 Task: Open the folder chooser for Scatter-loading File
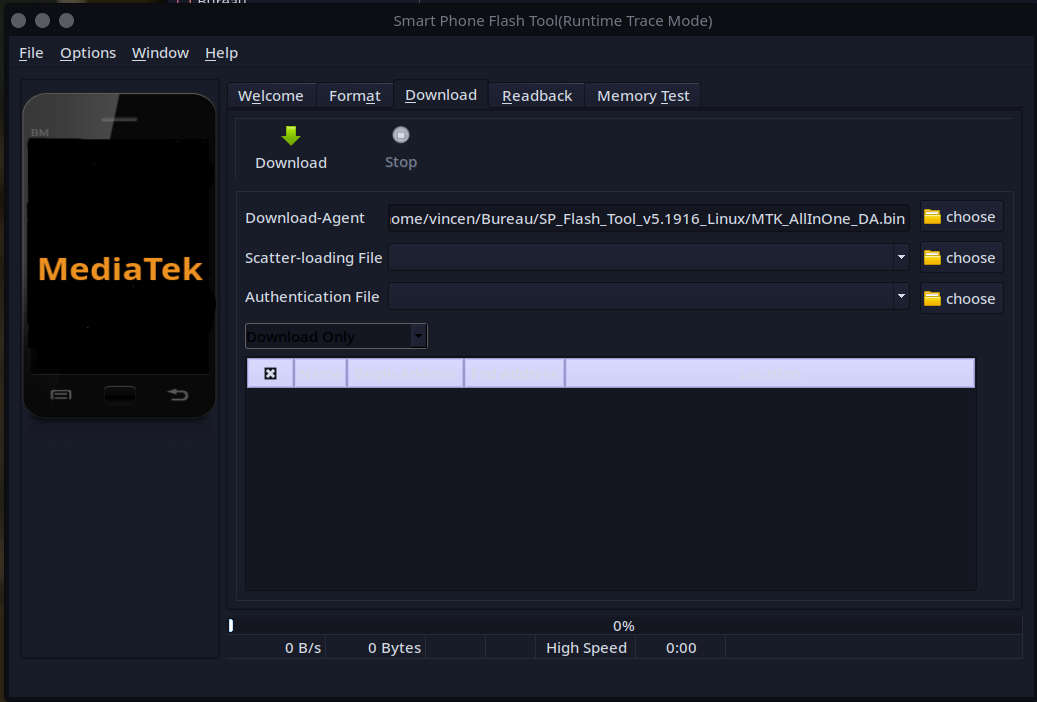click(960, 257)
